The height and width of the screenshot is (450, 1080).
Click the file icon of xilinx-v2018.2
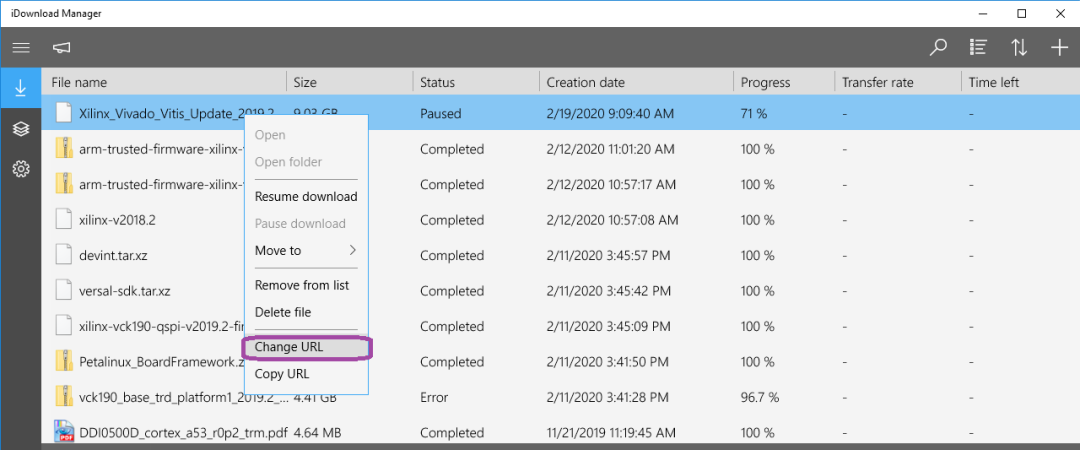point(63,220)
